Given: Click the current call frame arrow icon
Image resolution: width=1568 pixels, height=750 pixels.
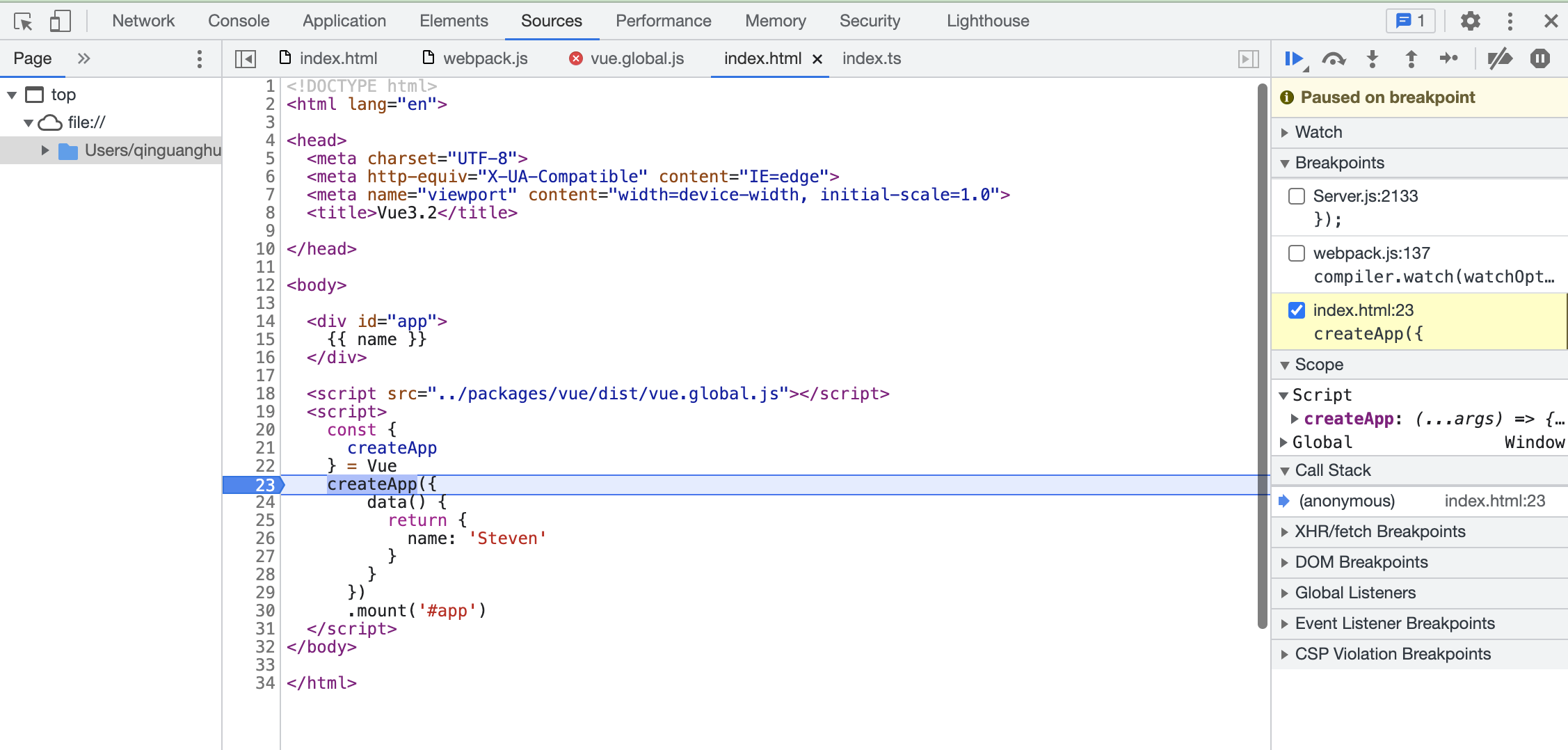Looking at the screenshot, I should [1284, 501].
